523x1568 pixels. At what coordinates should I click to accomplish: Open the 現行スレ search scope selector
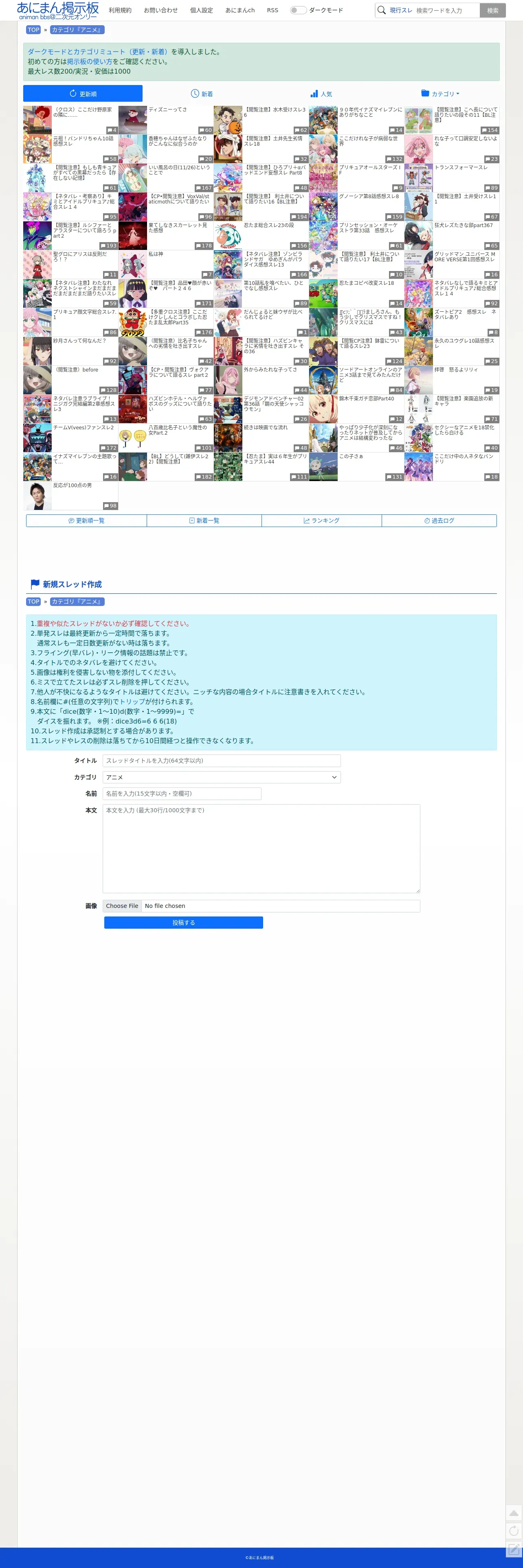[x=401, y=10]
